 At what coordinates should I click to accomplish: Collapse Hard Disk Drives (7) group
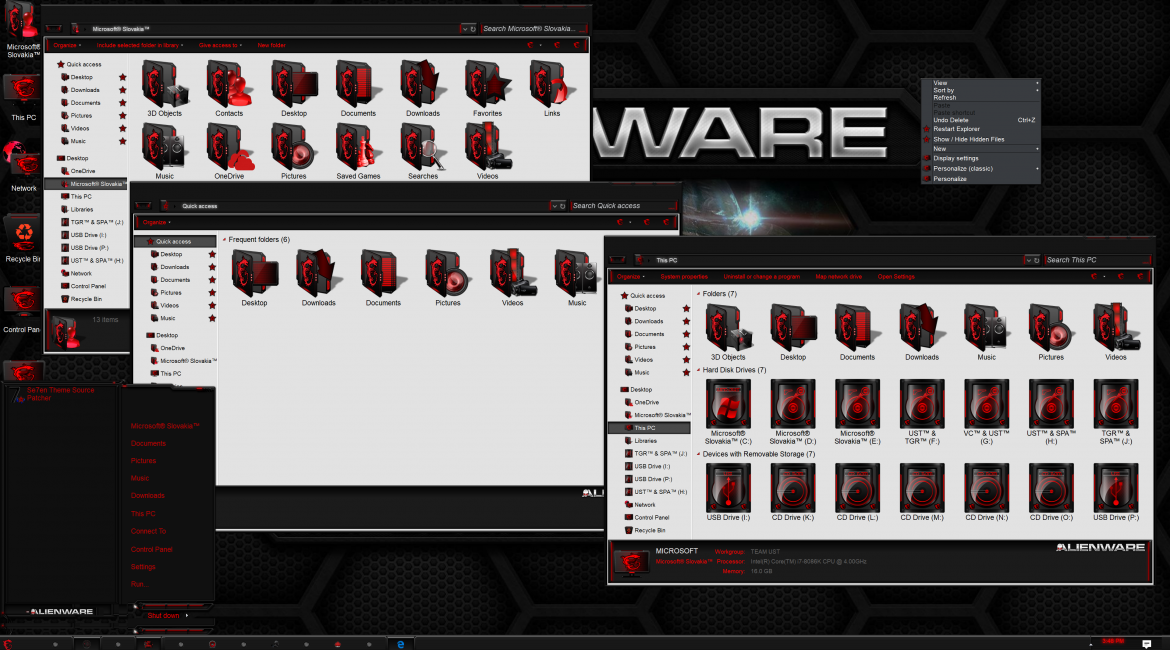698,370
